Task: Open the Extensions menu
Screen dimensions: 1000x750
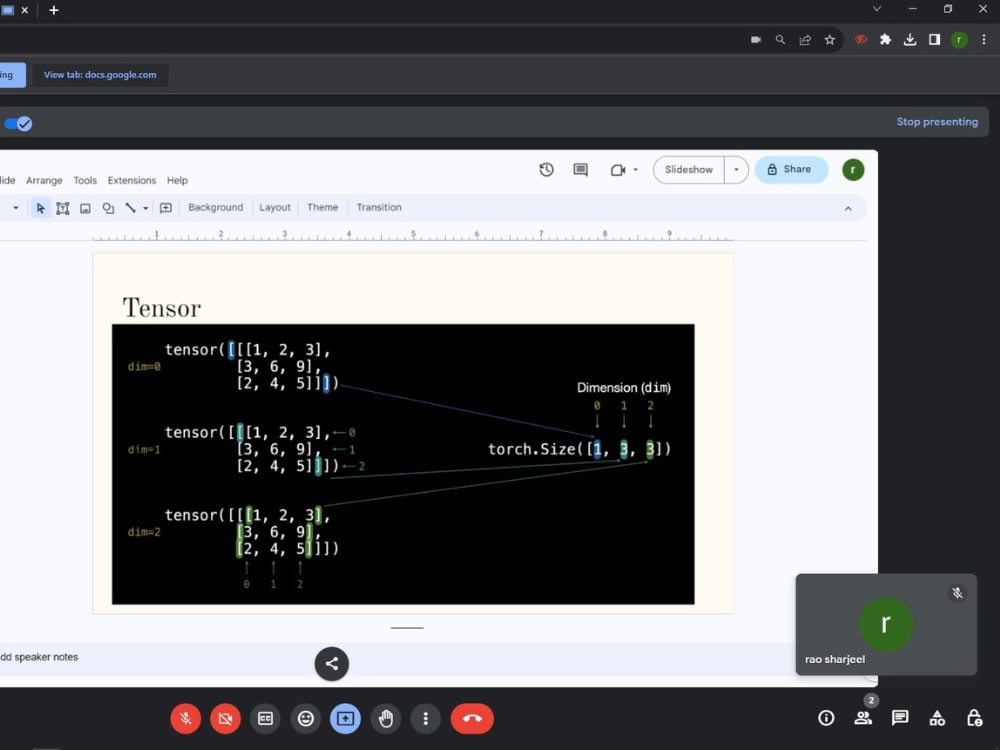Action: coord(131,180)
